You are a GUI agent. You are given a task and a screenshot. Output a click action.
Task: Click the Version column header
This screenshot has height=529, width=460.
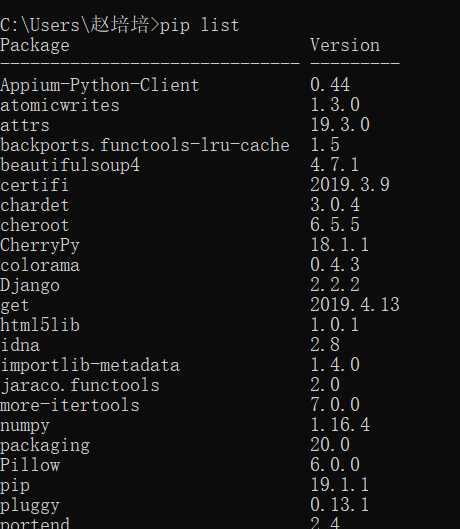click(345, 45)
